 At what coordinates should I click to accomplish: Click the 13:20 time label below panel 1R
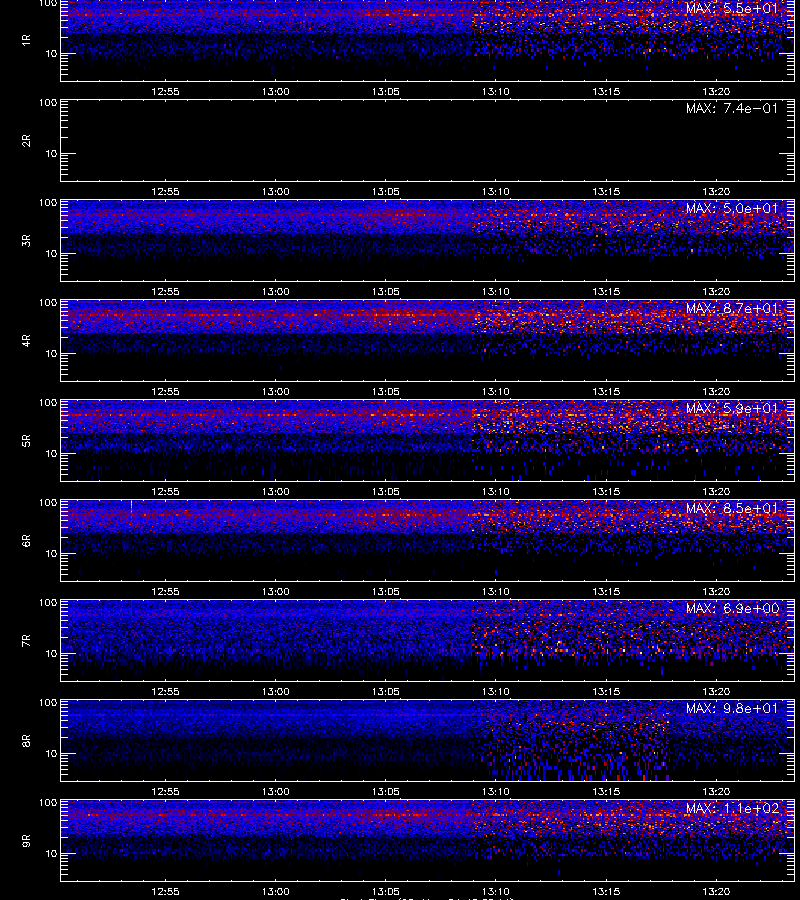(716, 91)
